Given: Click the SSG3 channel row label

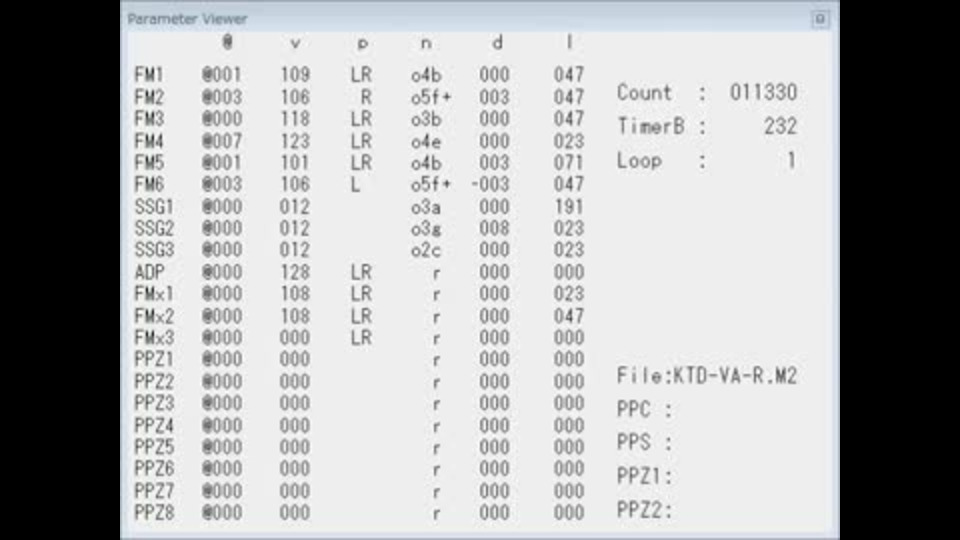Looking at the screenshot, I should (154, 249).
